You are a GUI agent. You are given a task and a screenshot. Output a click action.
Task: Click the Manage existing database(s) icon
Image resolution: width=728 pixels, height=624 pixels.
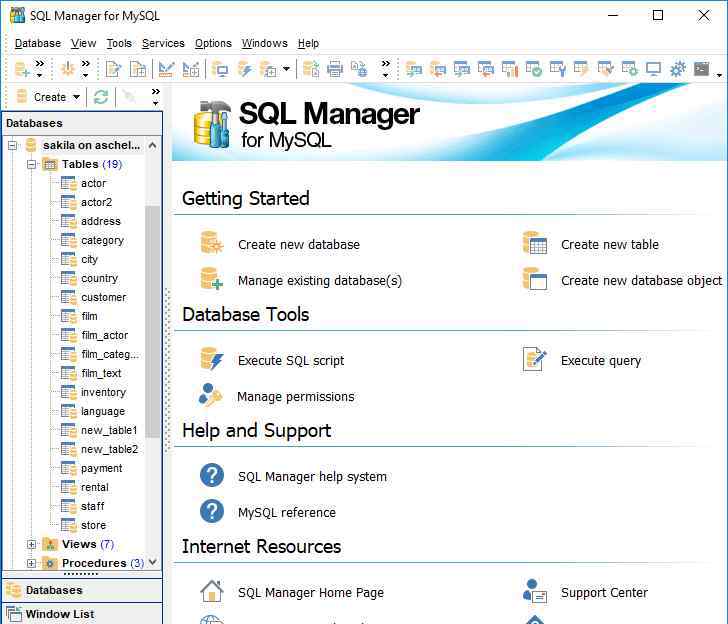(x=212, y=279)
